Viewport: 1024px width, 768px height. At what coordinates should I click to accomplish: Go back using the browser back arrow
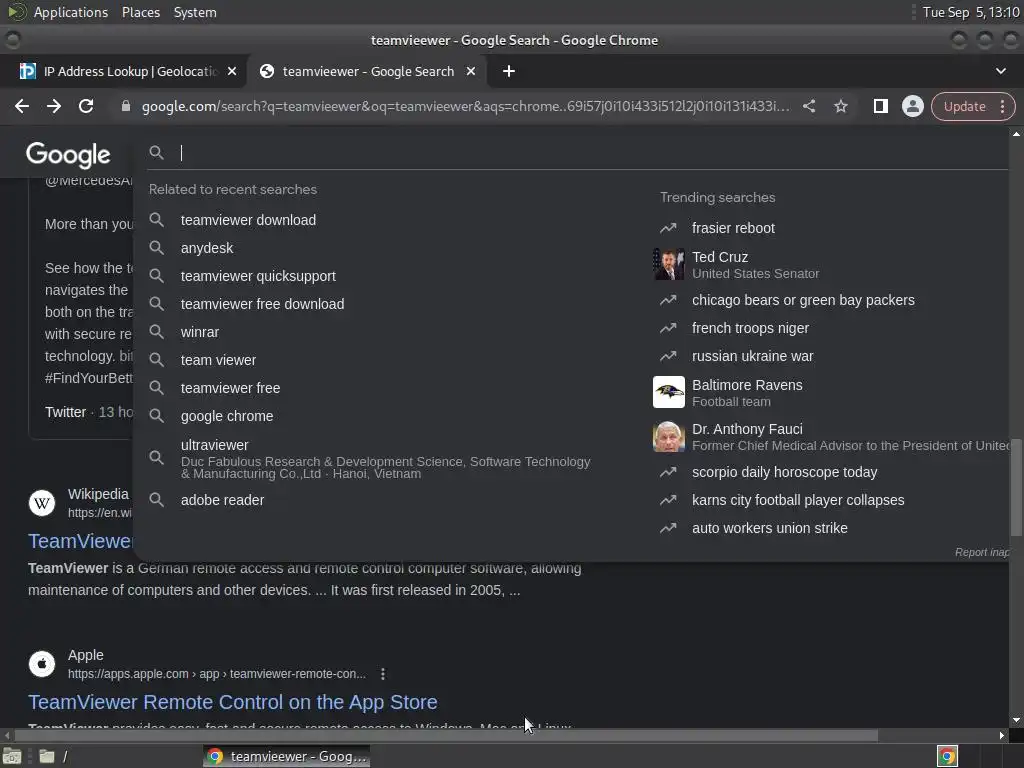coord(22,106)
